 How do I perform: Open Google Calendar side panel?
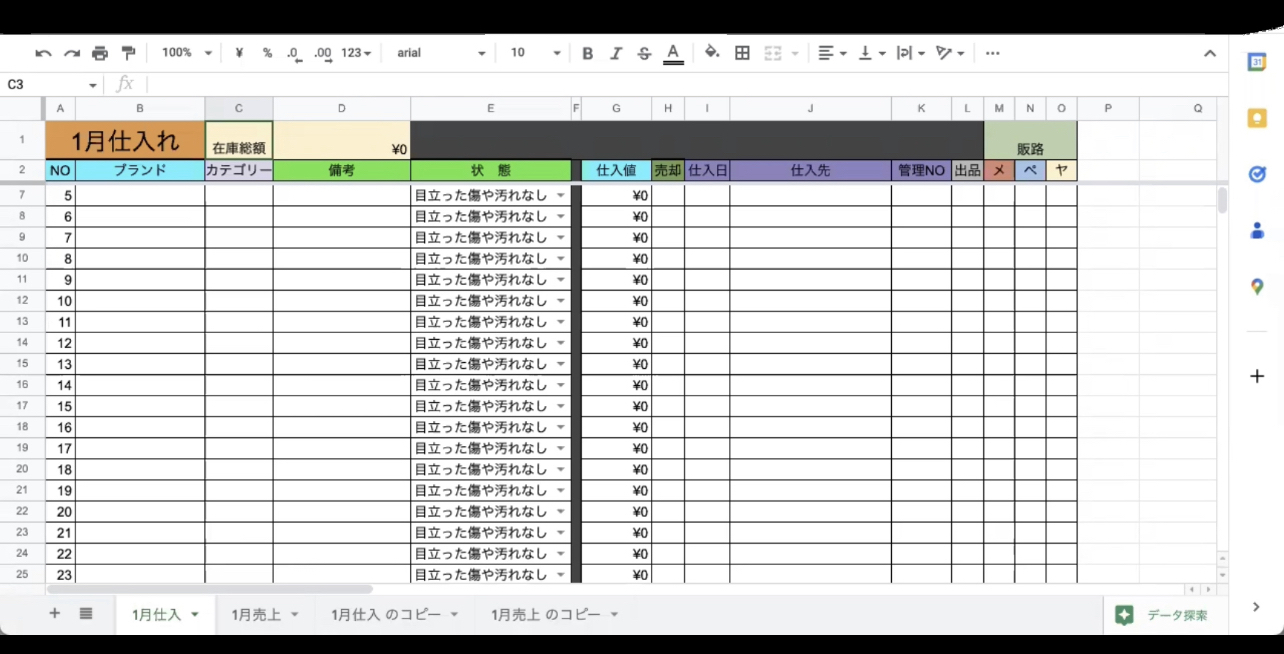1257,62
